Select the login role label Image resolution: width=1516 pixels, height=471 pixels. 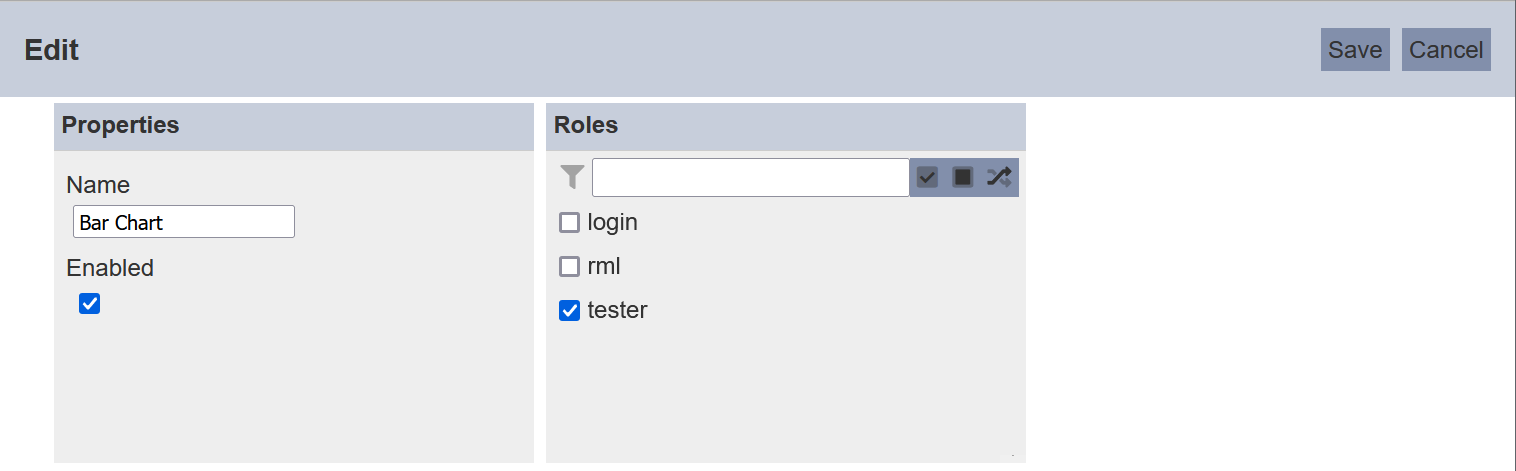(x=612, y=222)
